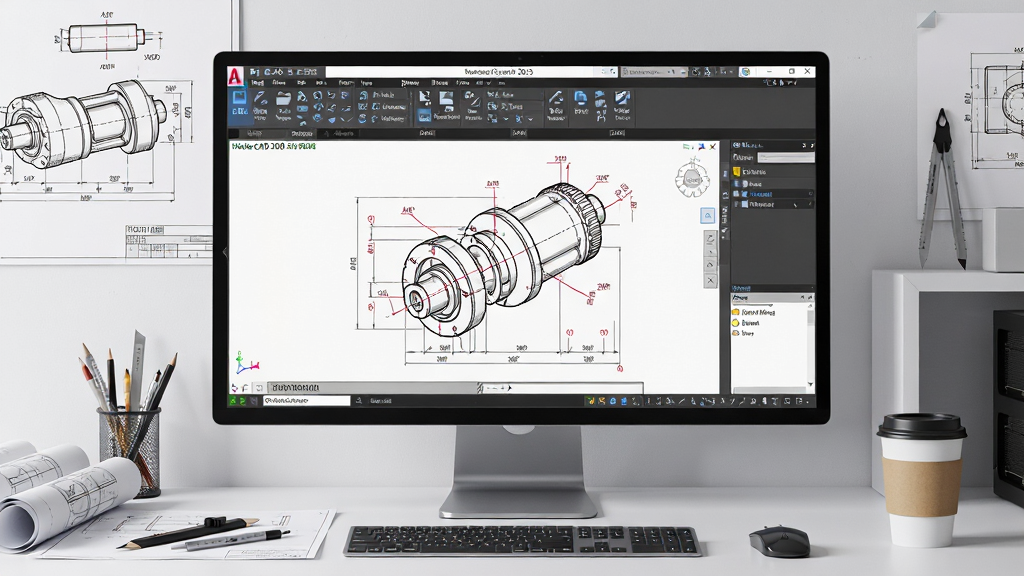1024x576 pixels.
Task: Click the colored UCS axis icon in the drawing
Action: [246, 363]
